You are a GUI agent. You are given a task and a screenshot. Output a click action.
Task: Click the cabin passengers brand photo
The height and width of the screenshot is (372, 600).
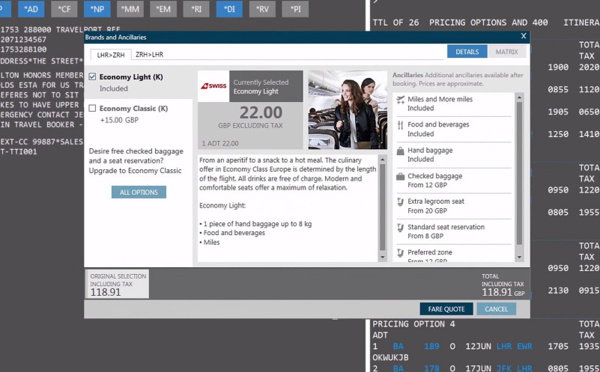(347, 110)
